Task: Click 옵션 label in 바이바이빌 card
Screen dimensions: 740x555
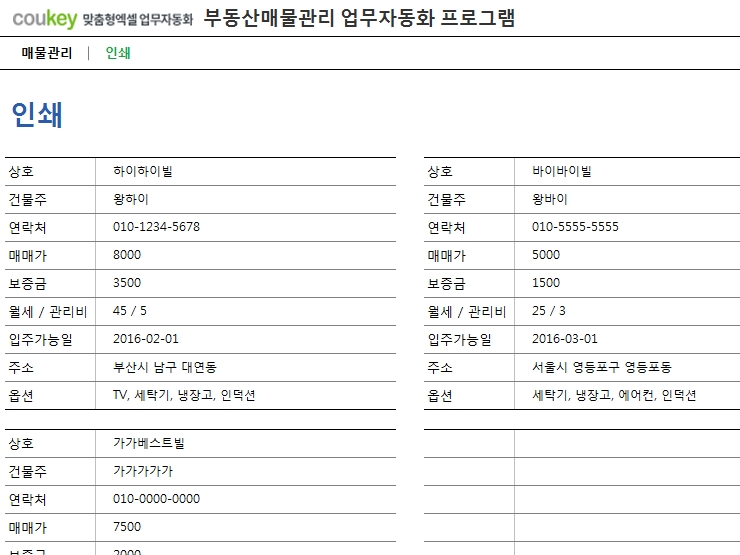Action: (x=440, y=395)
